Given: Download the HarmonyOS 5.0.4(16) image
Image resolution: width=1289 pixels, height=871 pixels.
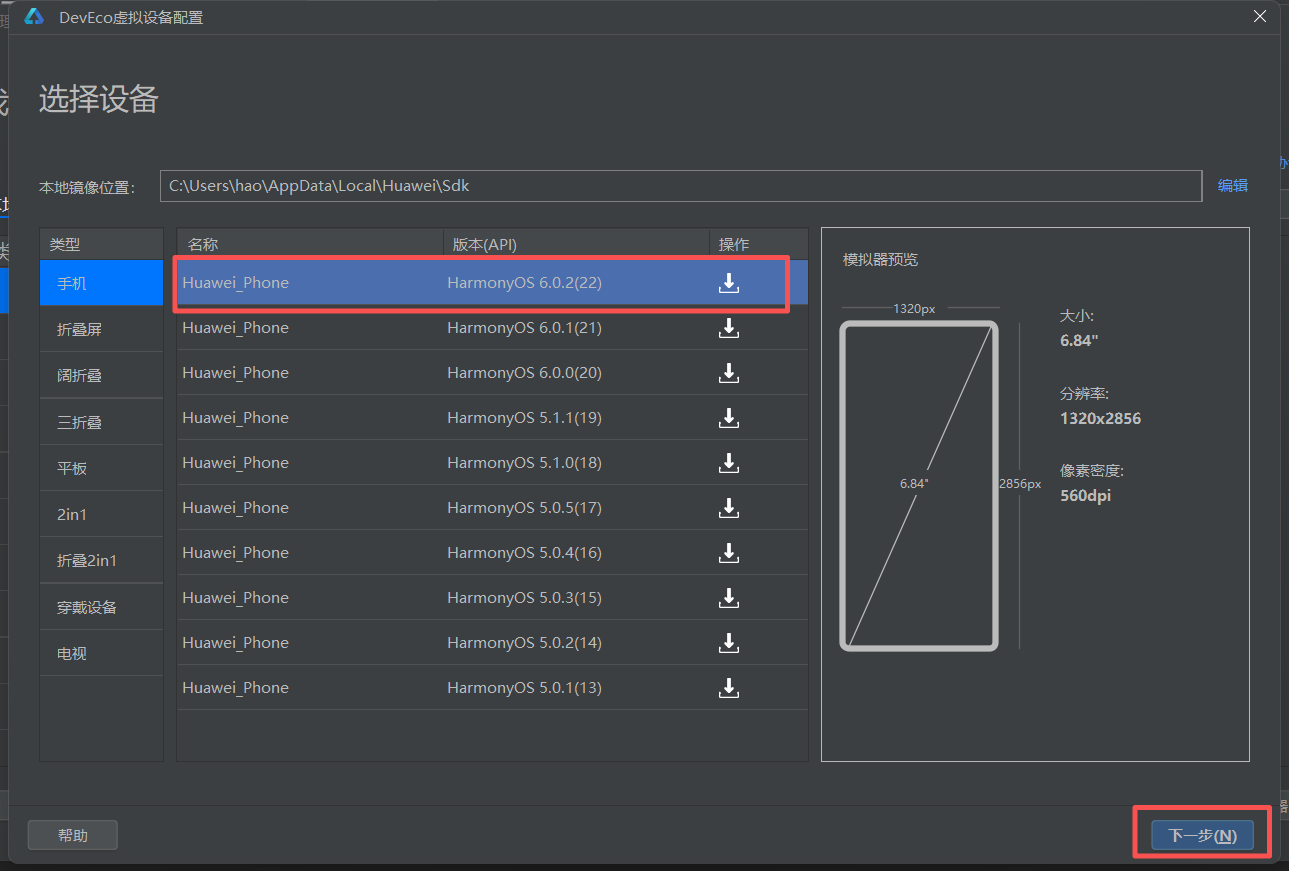Looking at the screenshot, I should pos(729,553).
